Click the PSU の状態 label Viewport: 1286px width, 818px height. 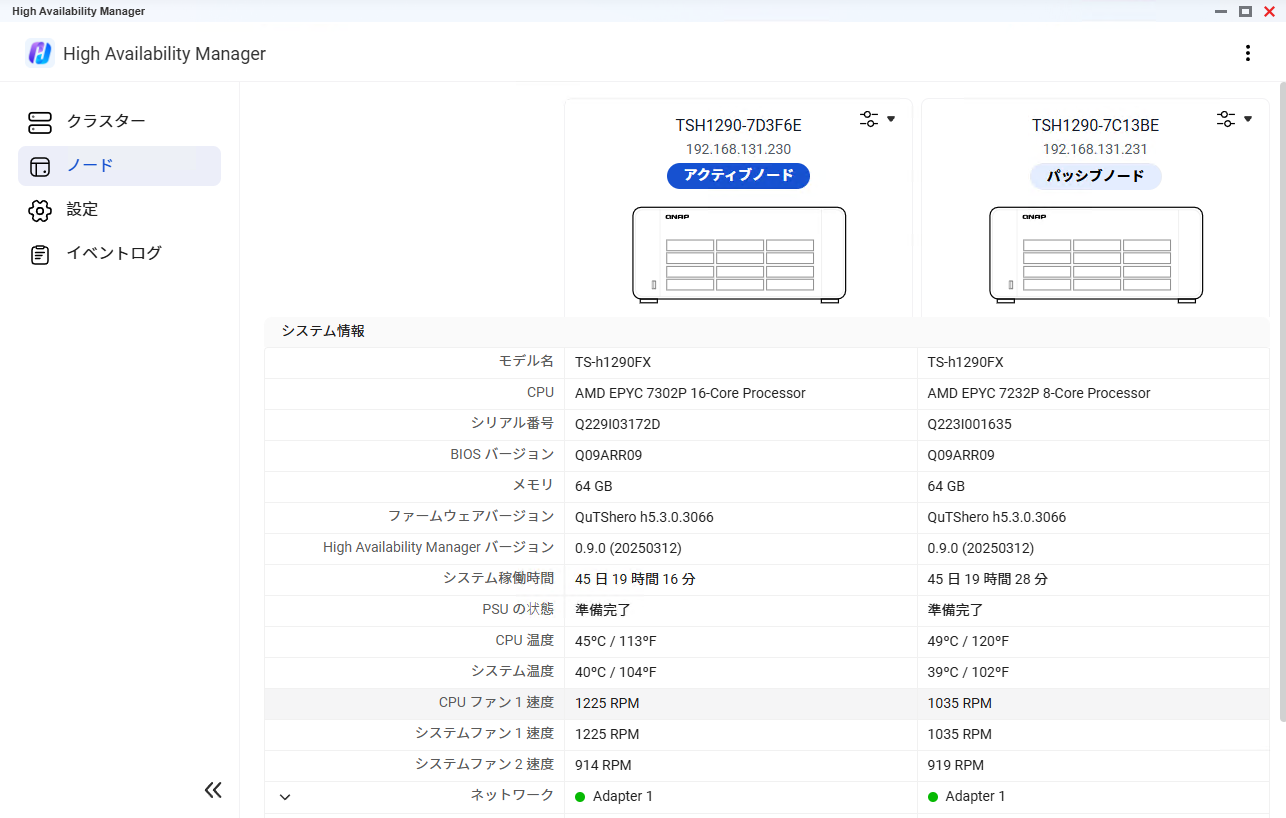coord(518,610)
